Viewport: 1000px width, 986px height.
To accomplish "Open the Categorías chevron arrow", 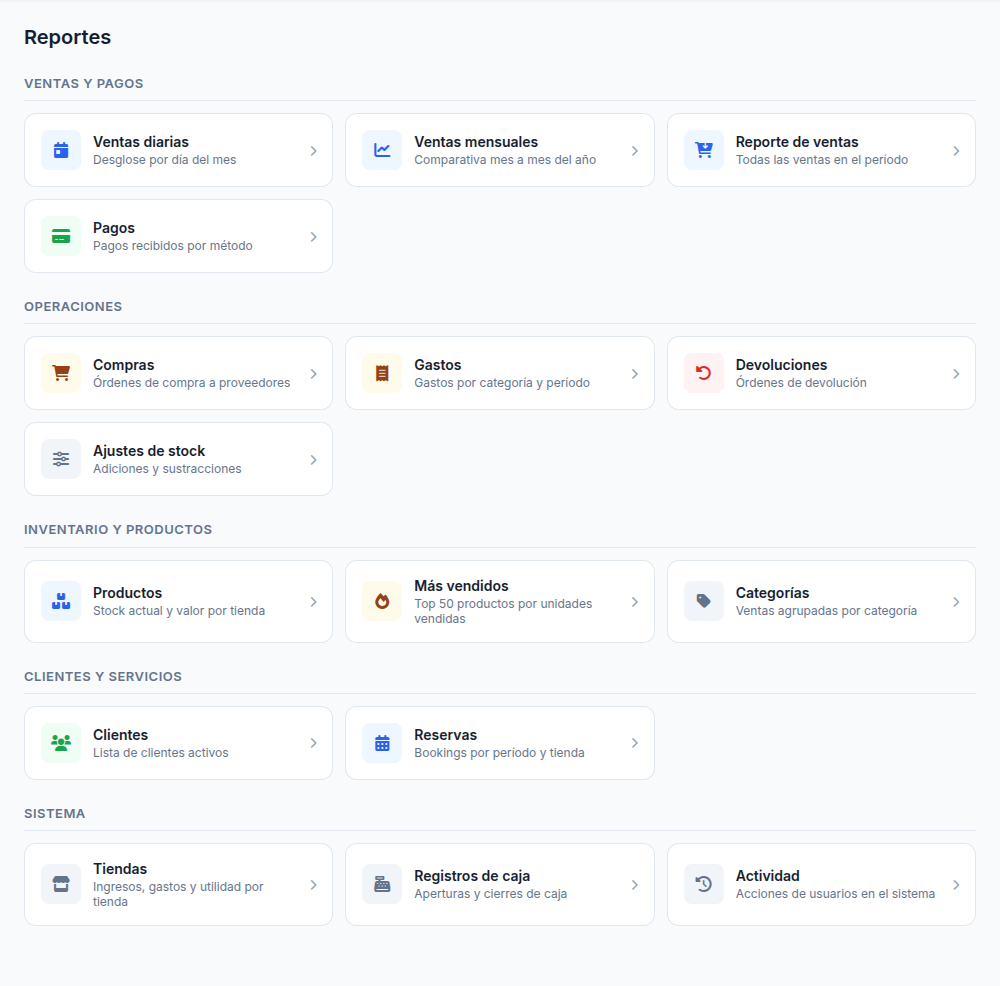I will [956, 602].
